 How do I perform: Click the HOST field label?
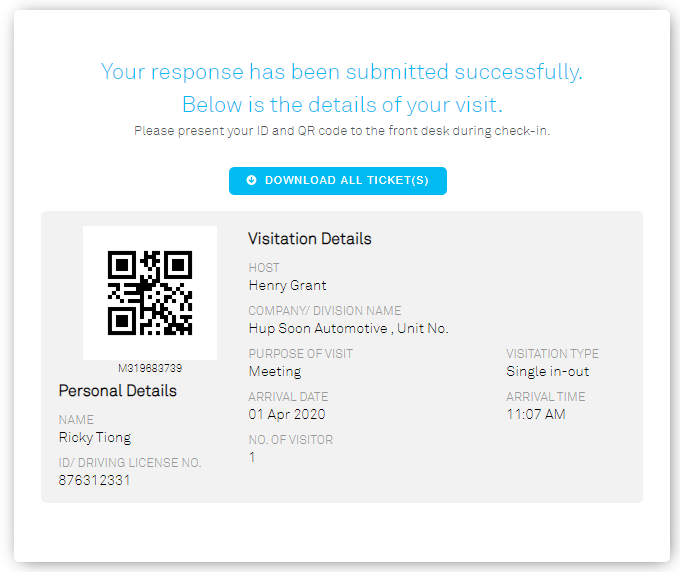point(264,268)
